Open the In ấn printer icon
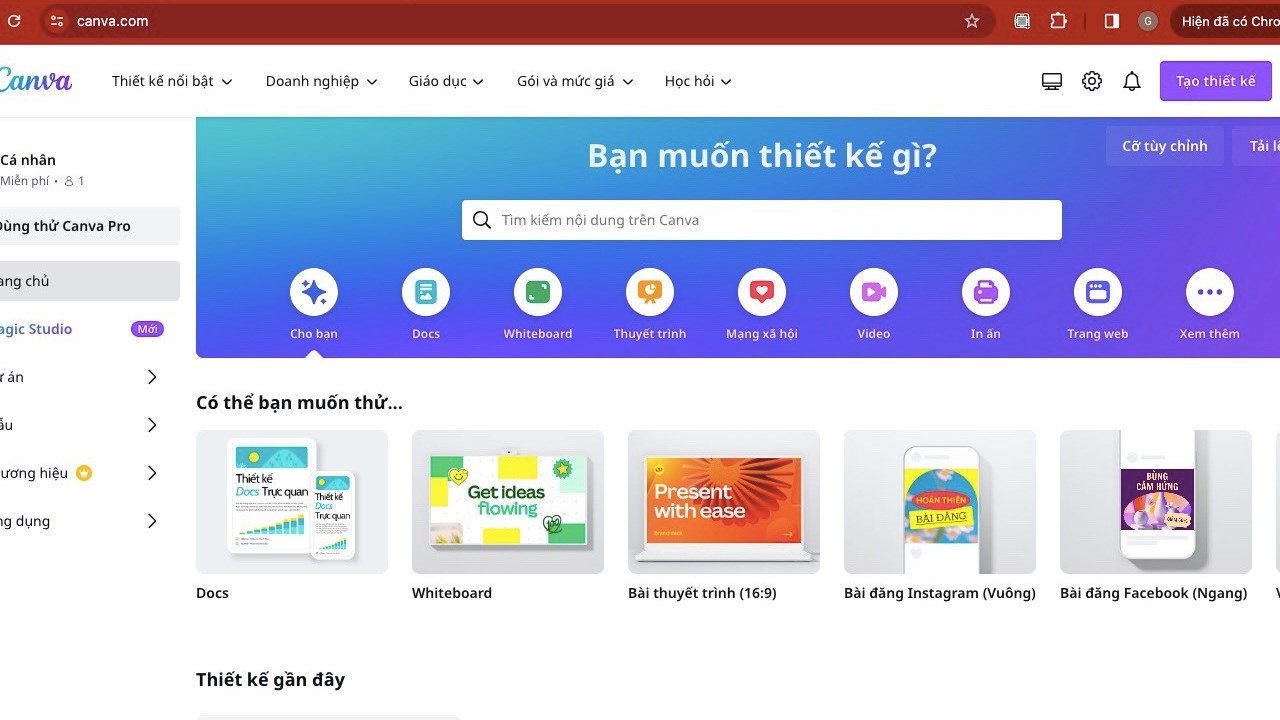Image resolution: width=1280 pixels, height=720 pixels. pos(986,292)
